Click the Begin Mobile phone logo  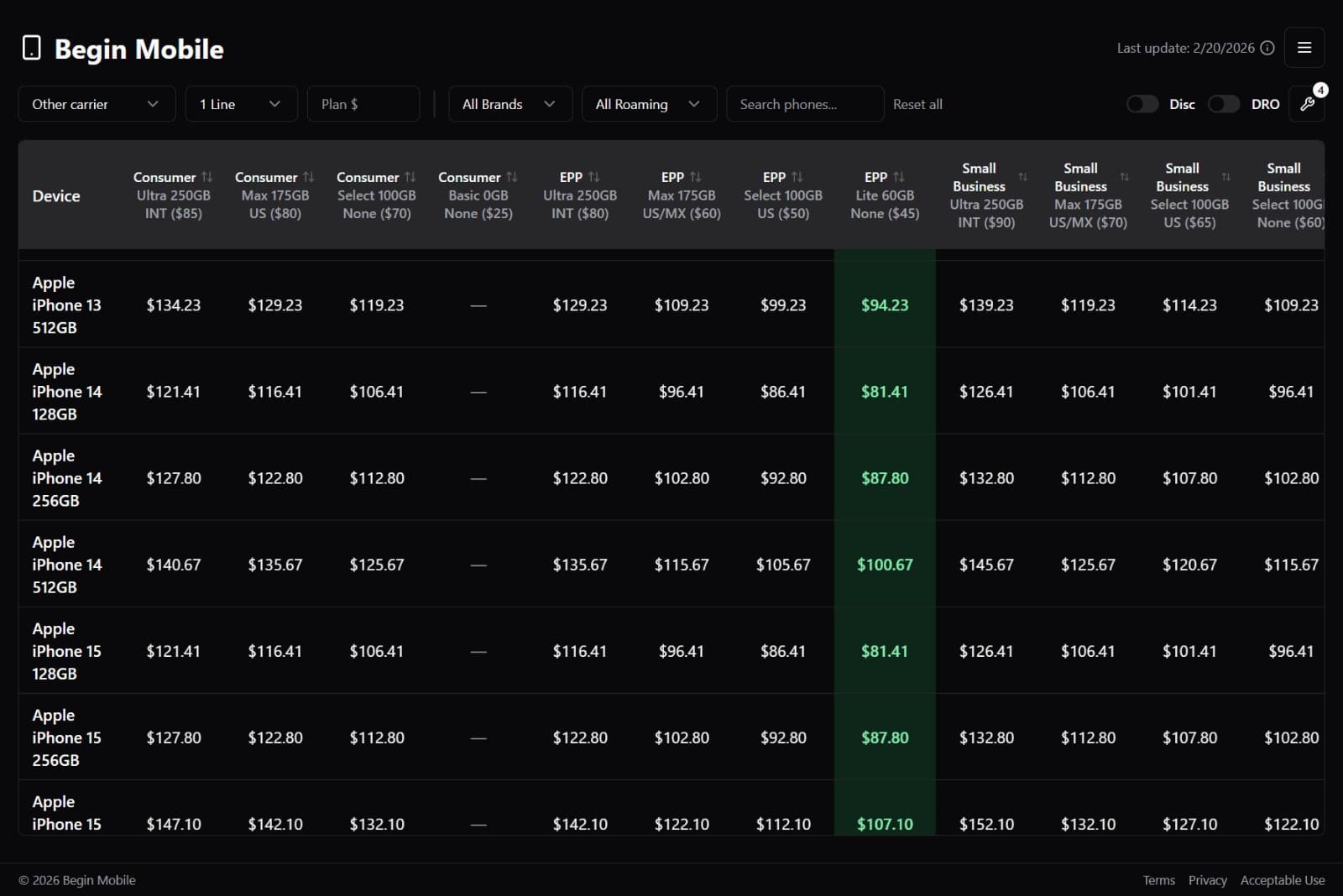click(31, 47)
